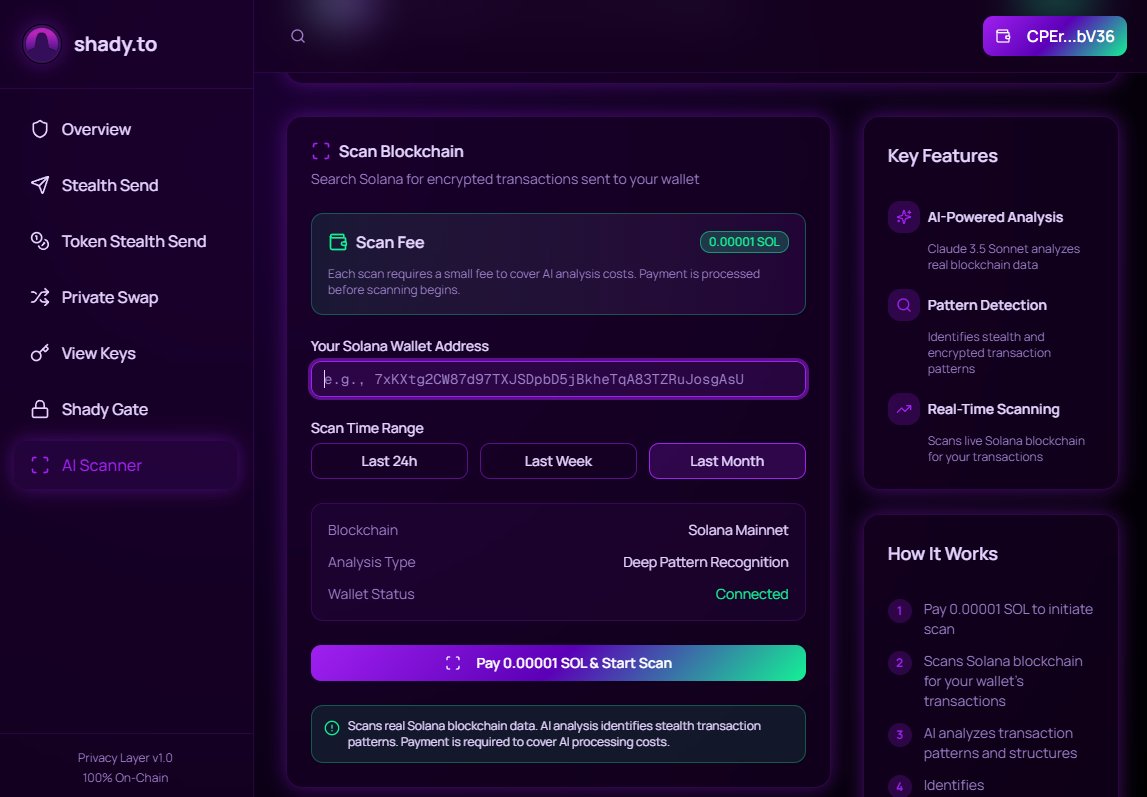Click the AI Scanner sidebar scan icon
This screenshot has height=797, width=1147.
pos(40,465)
